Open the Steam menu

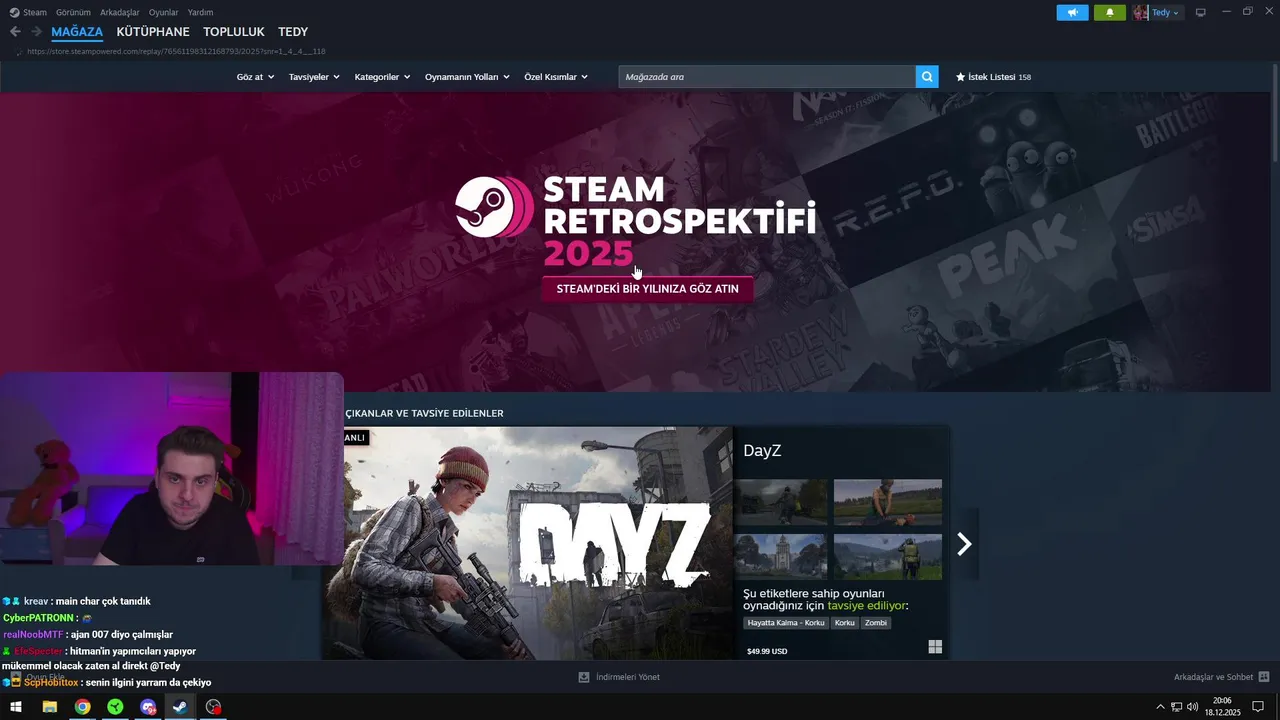tap(35, 13)
